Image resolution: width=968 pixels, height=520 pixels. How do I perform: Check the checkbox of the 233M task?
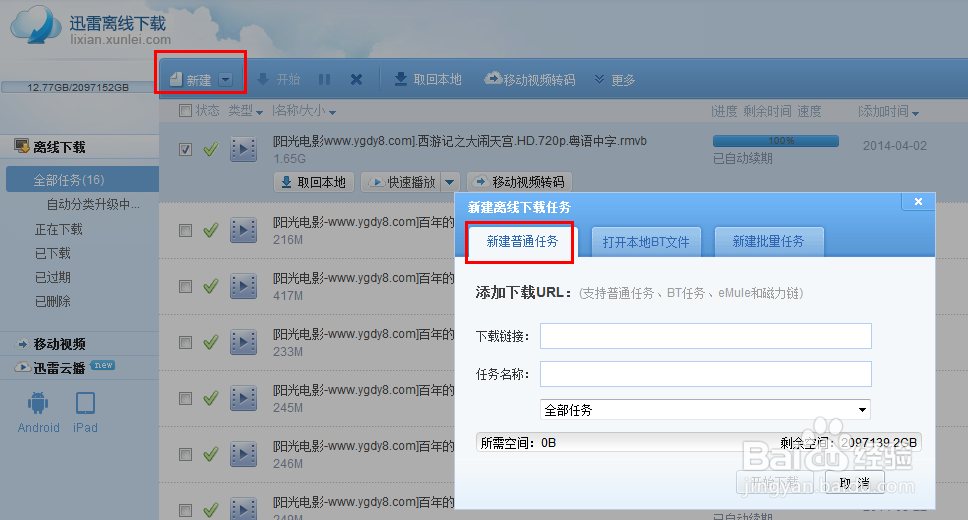(185, 342)
